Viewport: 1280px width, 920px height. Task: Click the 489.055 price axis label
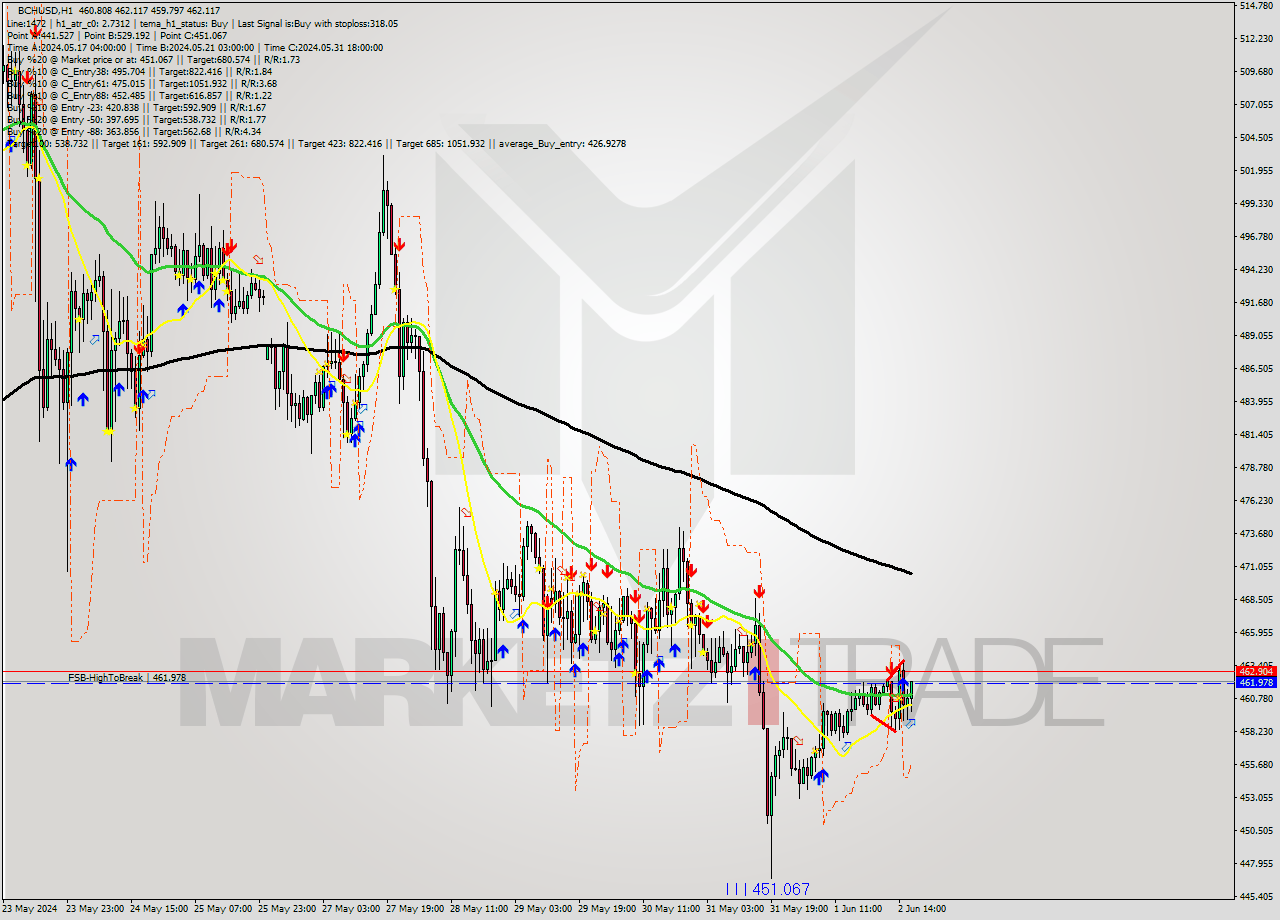click(x=1255, y=336)
